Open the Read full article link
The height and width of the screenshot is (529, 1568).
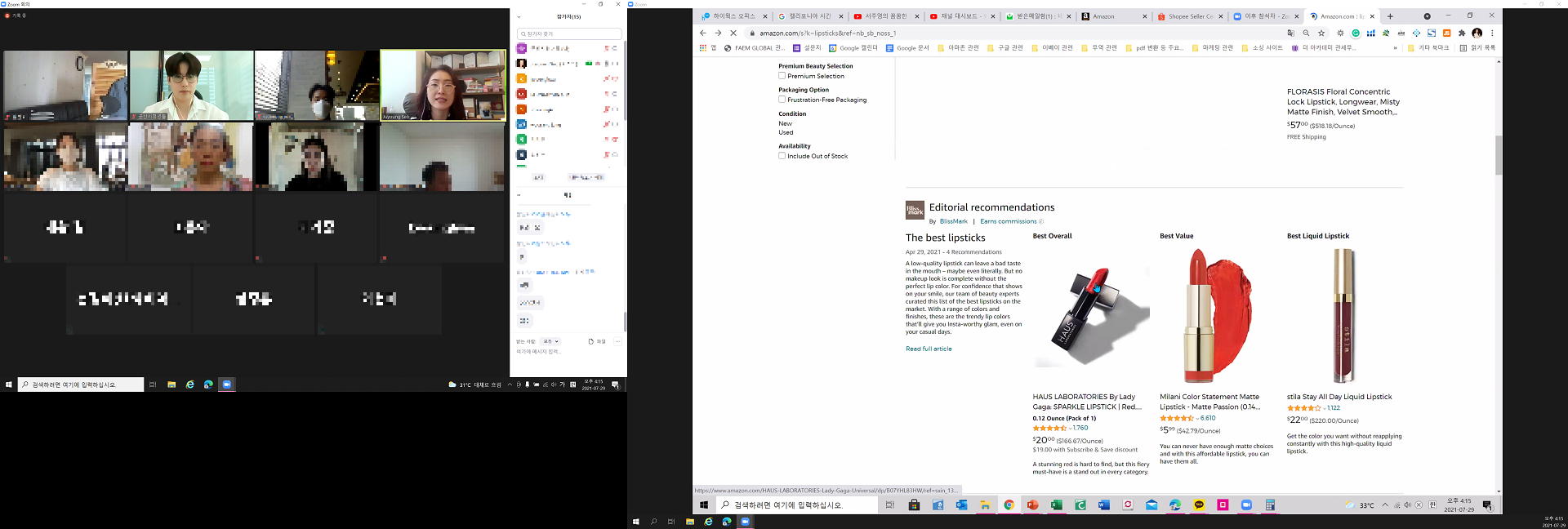929,349
